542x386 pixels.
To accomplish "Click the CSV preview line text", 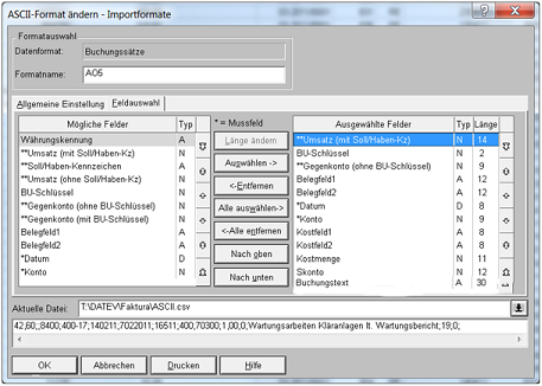I will 237,326.
